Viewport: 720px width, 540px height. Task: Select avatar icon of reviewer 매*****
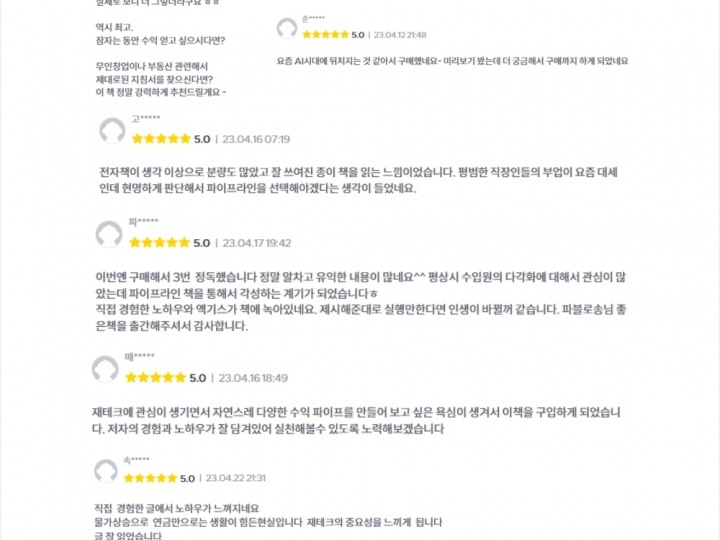(105, 369)
